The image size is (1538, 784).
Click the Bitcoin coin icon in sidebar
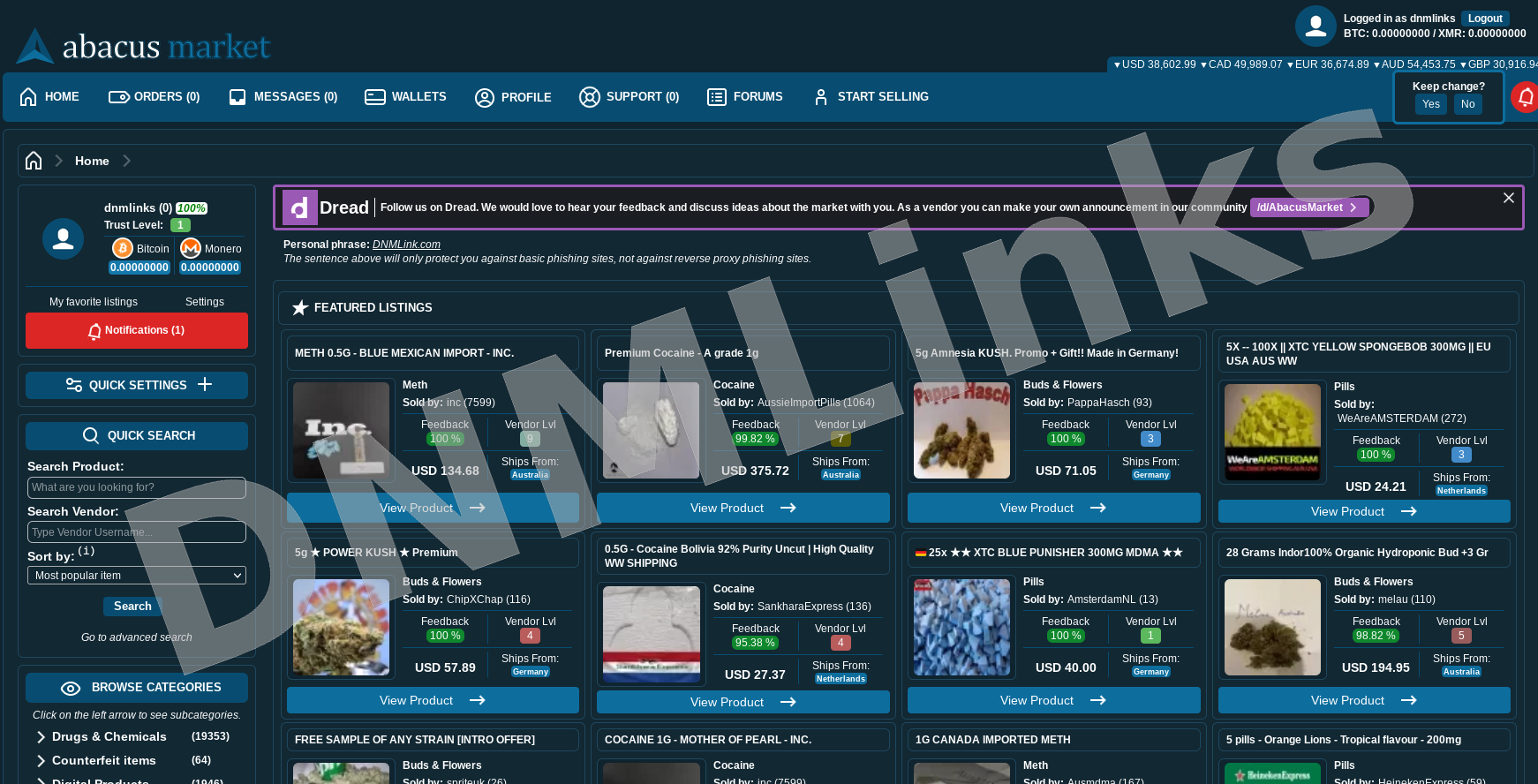pyautogui.click(x=123, y=249)
